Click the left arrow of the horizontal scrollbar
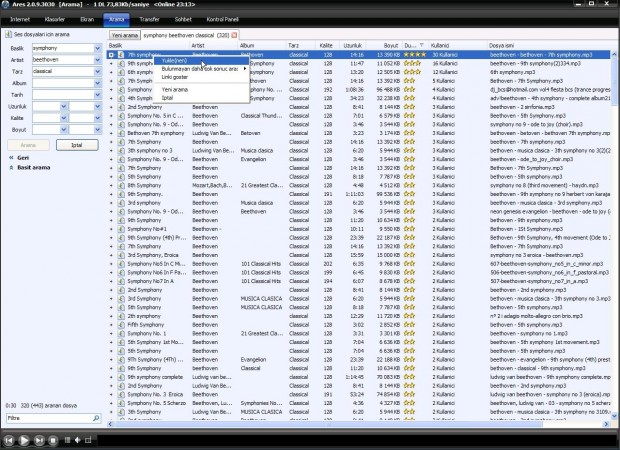The image size is (620, 450). [110, 424]
